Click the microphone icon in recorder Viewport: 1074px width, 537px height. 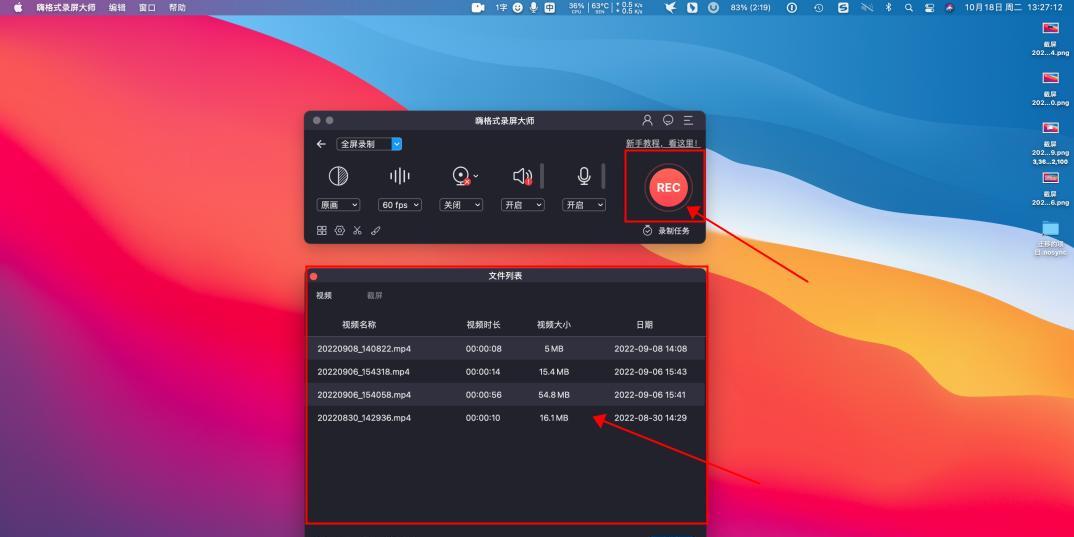584,177
